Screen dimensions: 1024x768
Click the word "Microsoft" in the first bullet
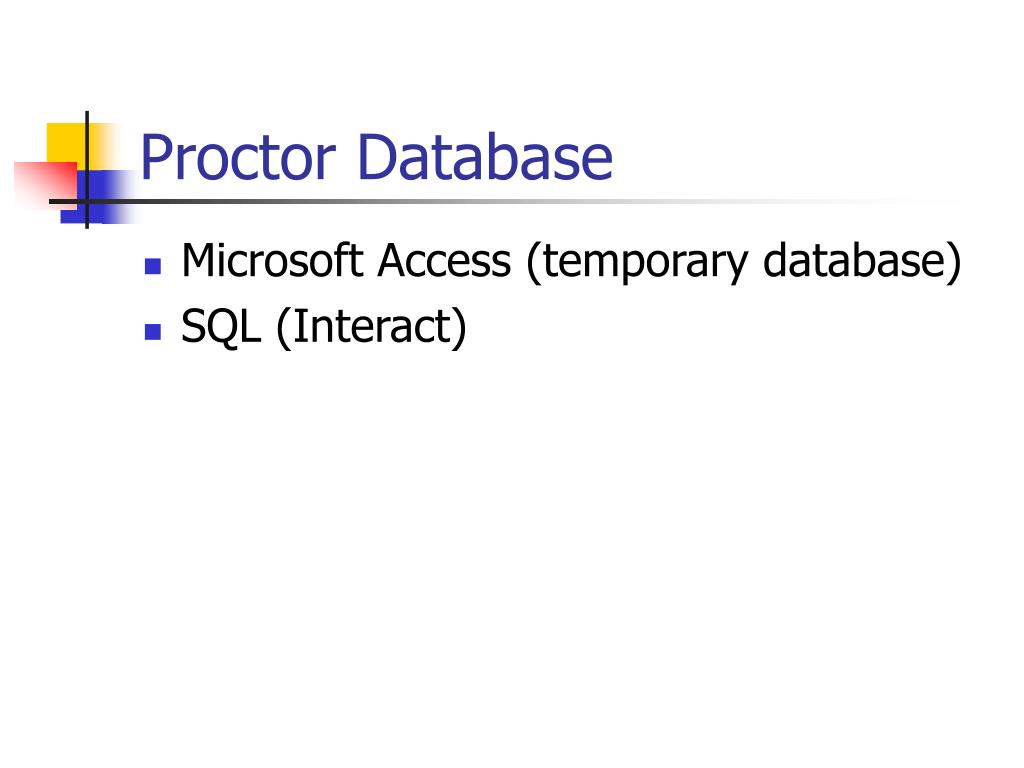pyautogui.click(x=272, y=262)
